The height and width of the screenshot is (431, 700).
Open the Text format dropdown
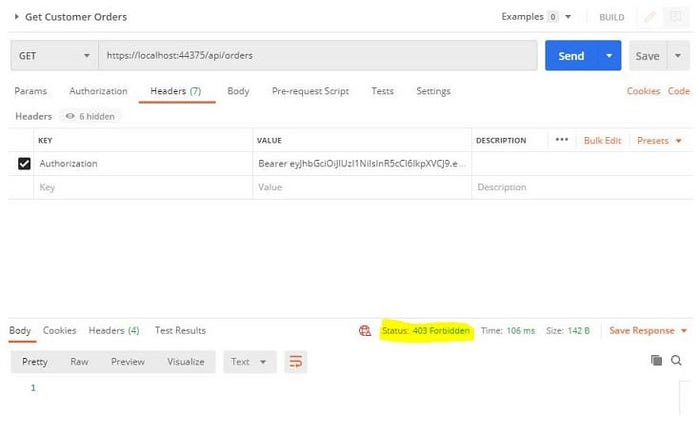pyautogui.click(x=250, y=362)
